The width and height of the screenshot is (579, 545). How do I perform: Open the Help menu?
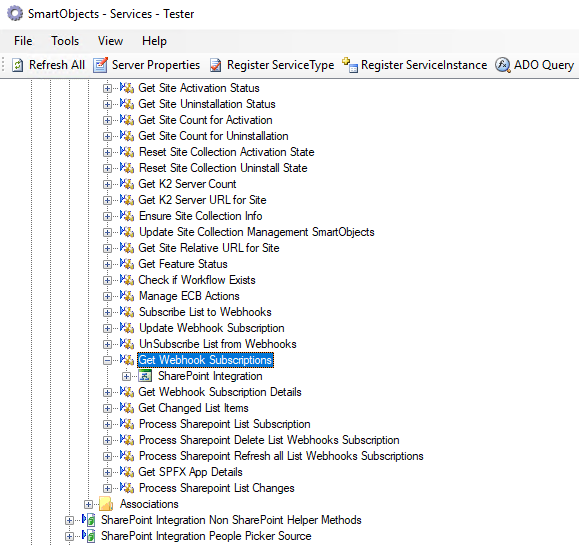[x=154, y=41]
